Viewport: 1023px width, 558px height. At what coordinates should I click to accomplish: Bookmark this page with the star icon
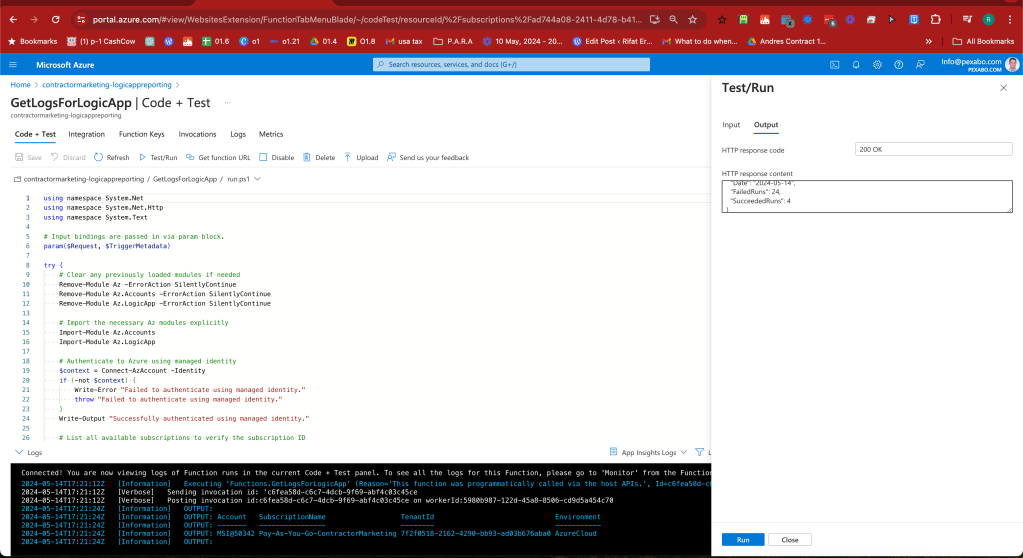[693, 20]
